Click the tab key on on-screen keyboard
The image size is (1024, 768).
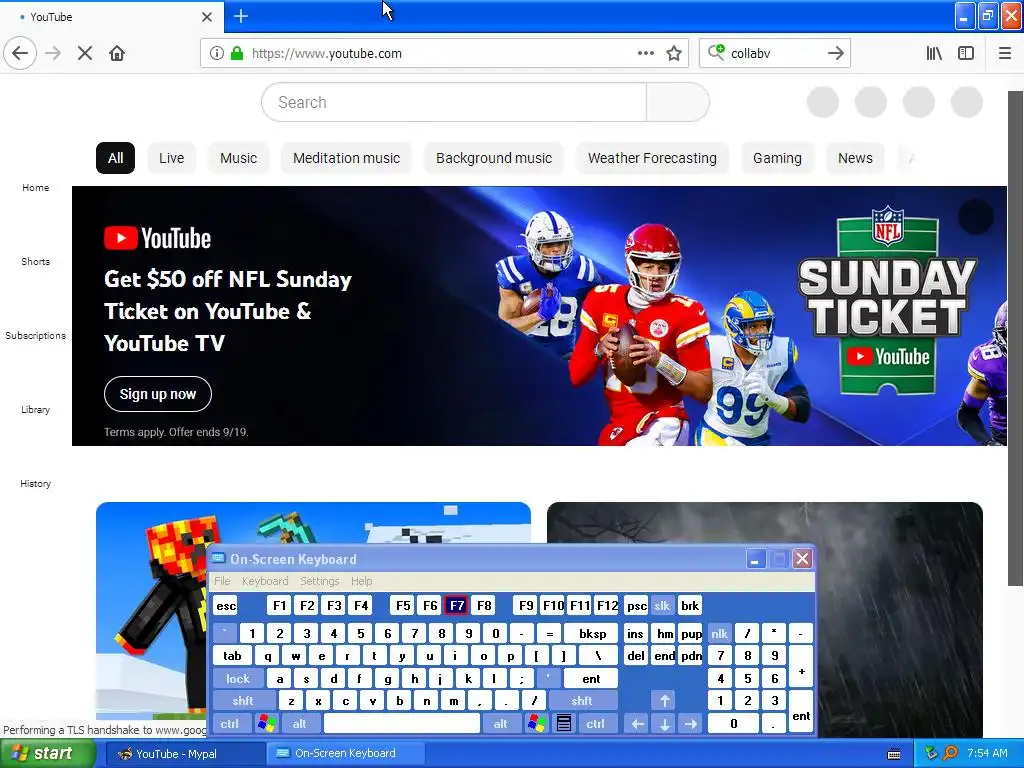232,656
